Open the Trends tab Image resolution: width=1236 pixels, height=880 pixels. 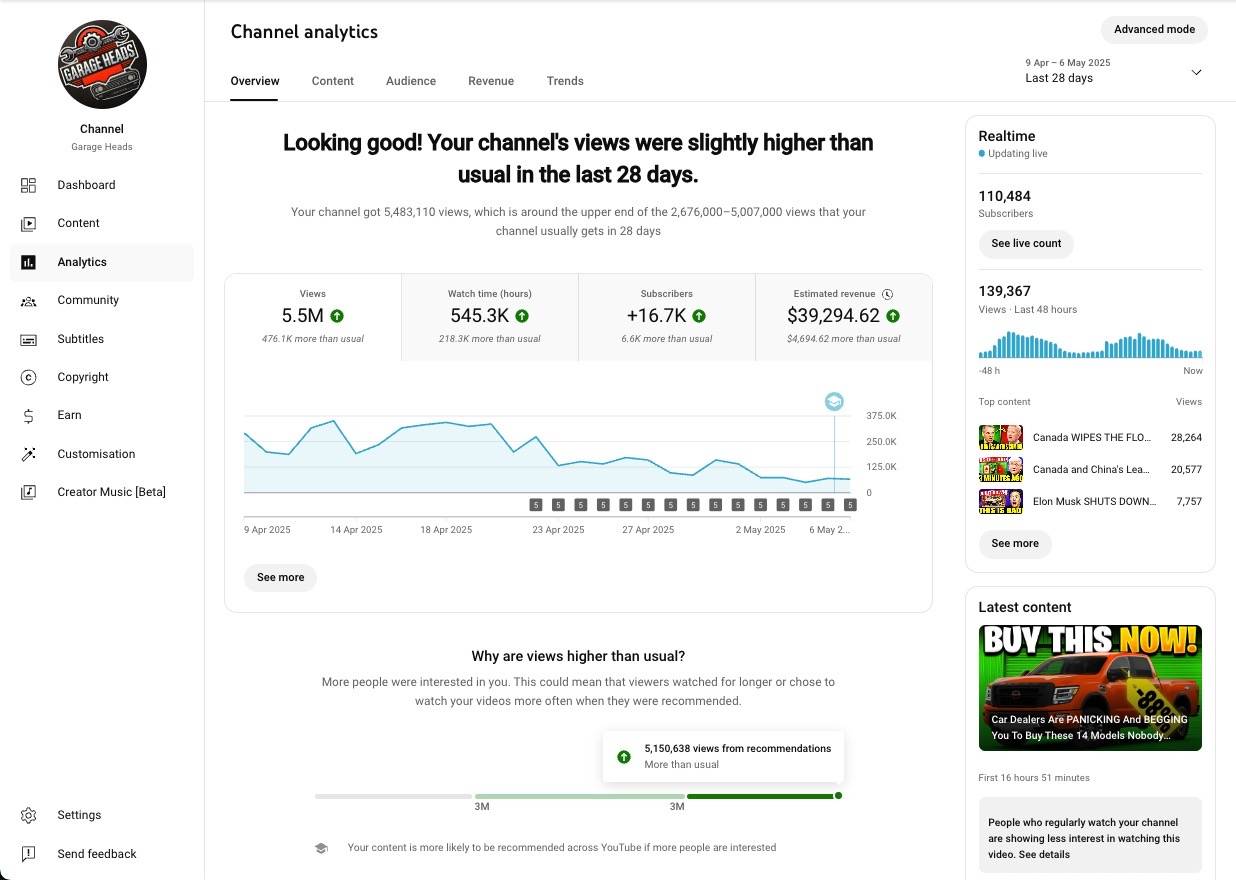565,81
